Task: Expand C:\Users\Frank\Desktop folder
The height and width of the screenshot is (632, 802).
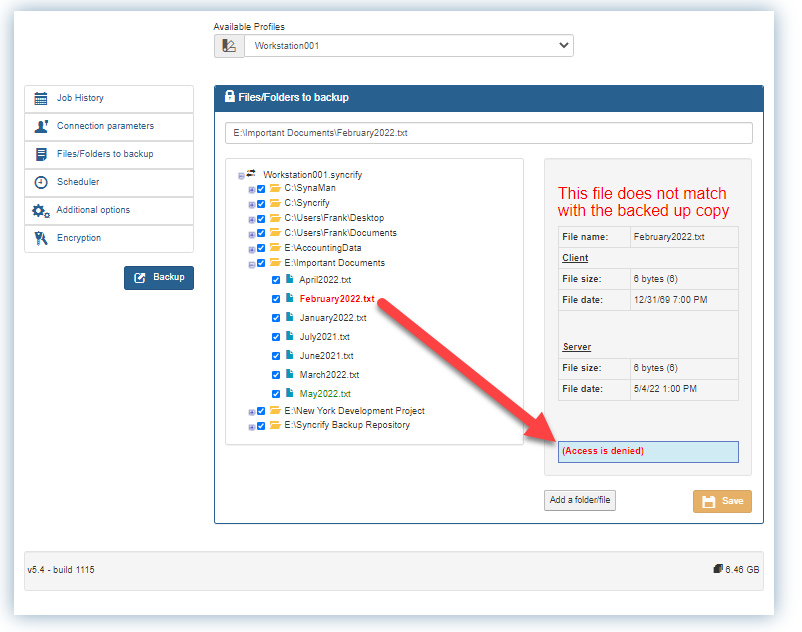Action: 252,220
